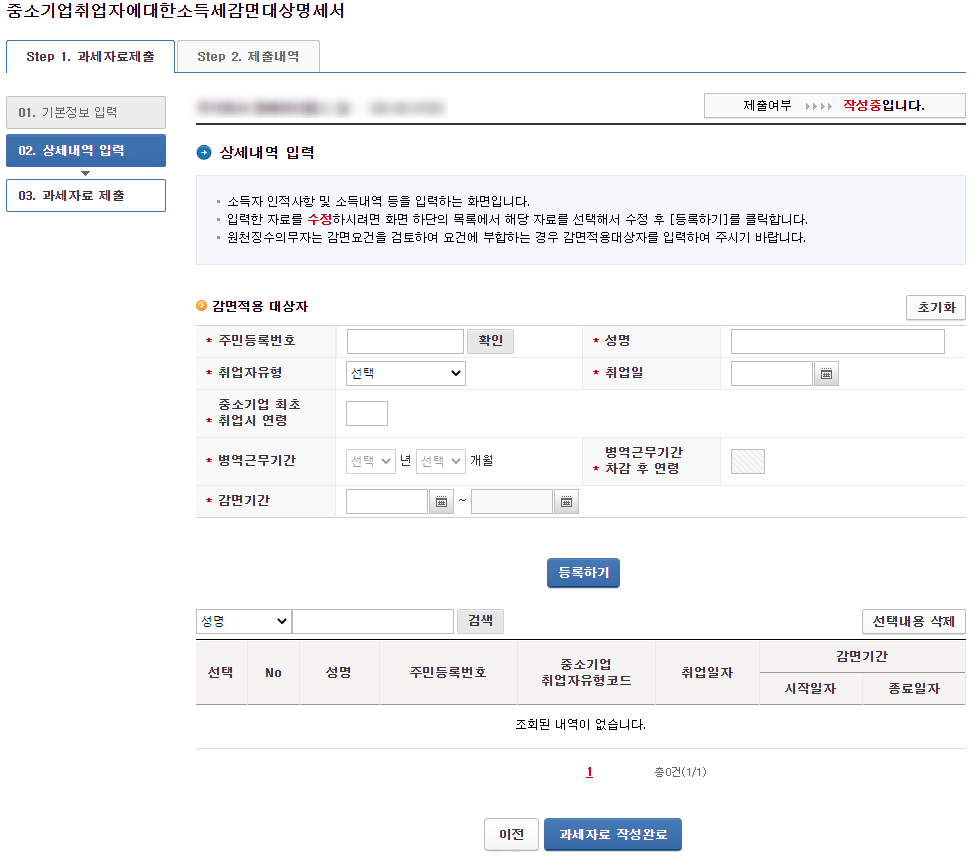Go to page 1 link
The image size is (978, 865).
point(589,772)
